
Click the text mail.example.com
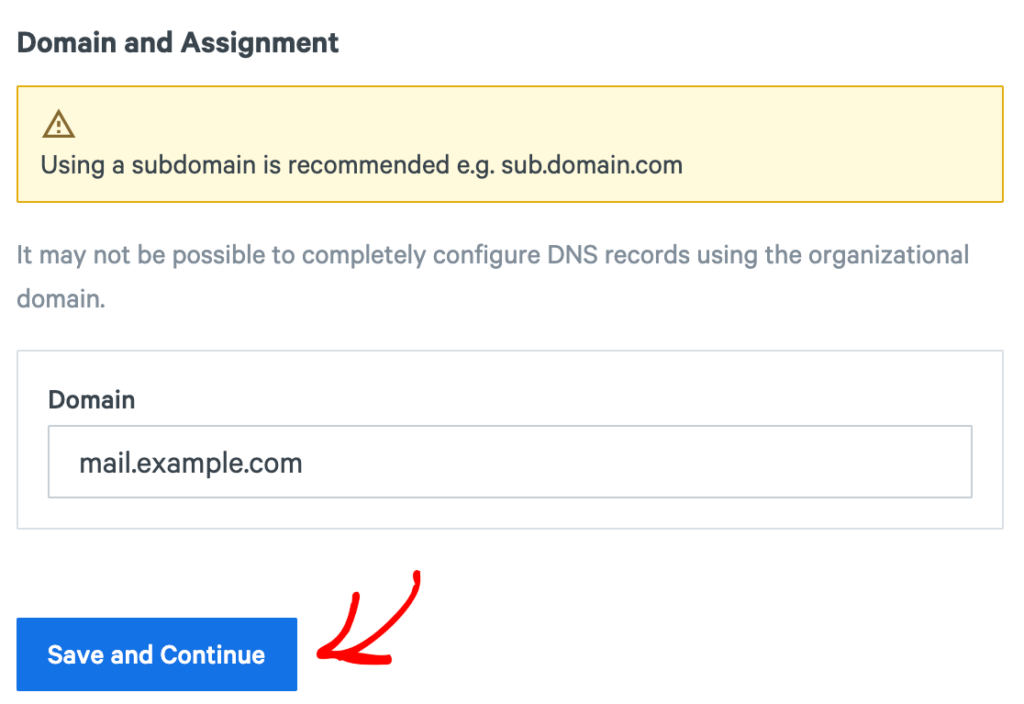[x=190, y=461]
